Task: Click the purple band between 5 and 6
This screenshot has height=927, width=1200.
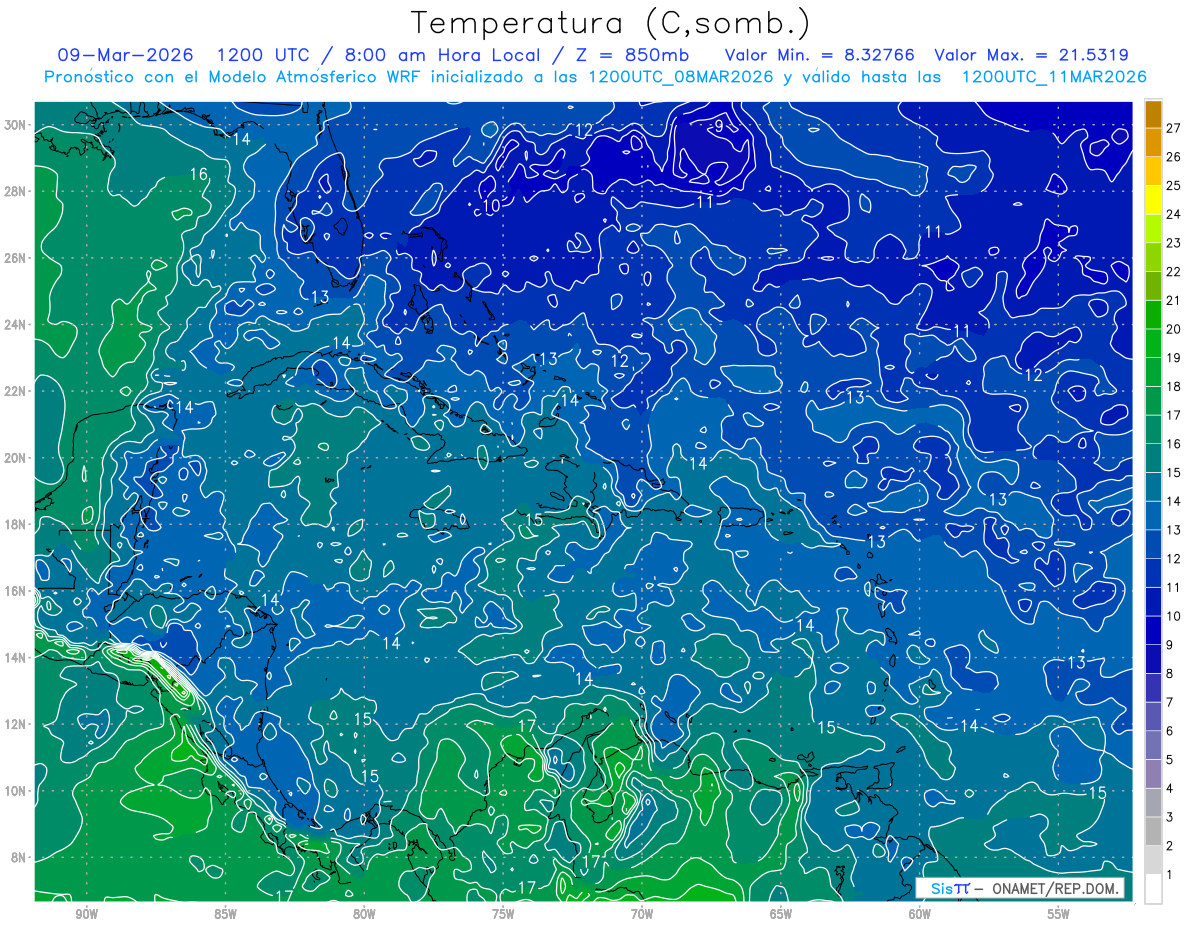Action: click(x=1153, y=746)
